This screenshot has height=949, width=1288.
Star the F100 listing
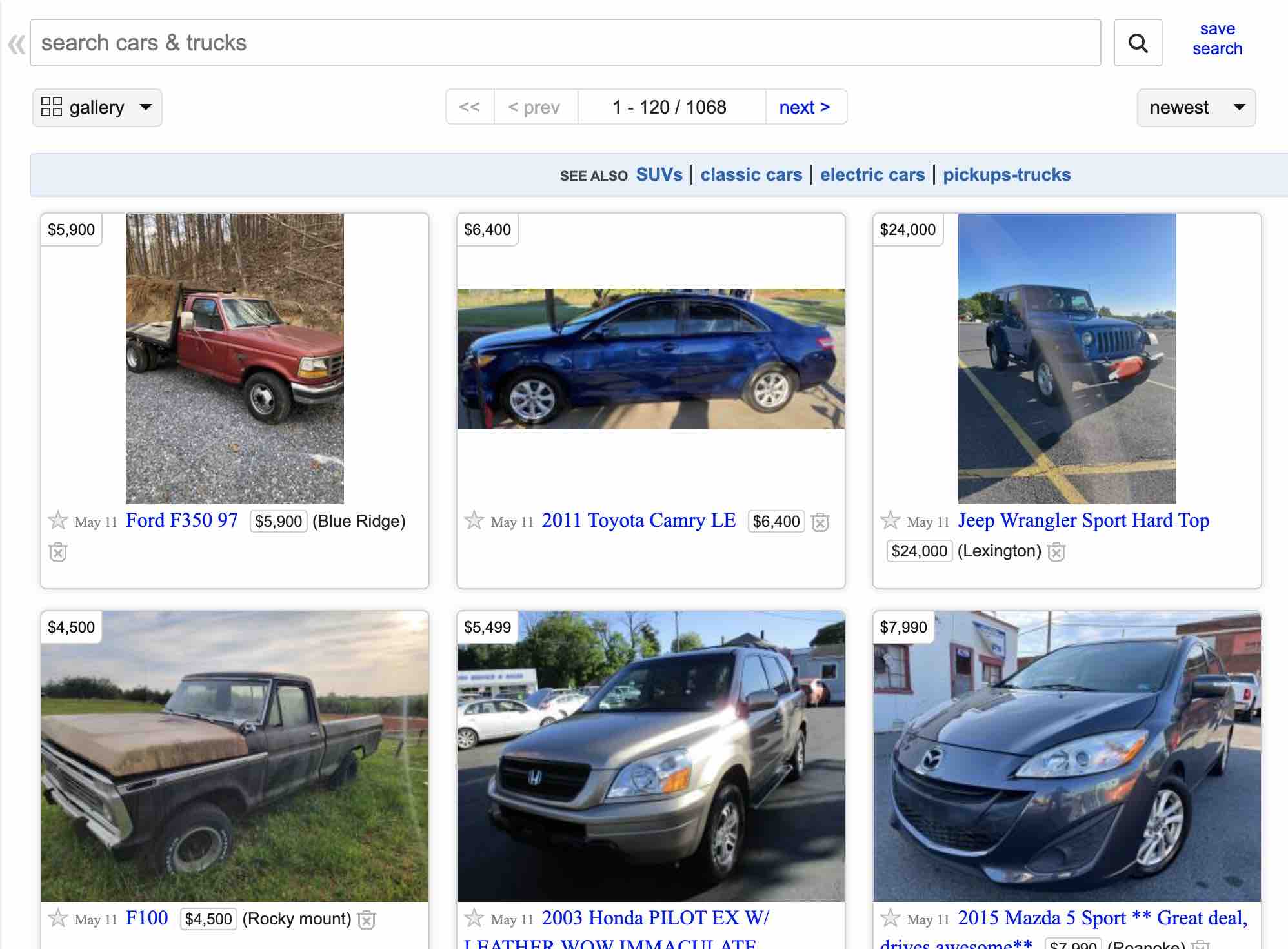click(58, 918)
